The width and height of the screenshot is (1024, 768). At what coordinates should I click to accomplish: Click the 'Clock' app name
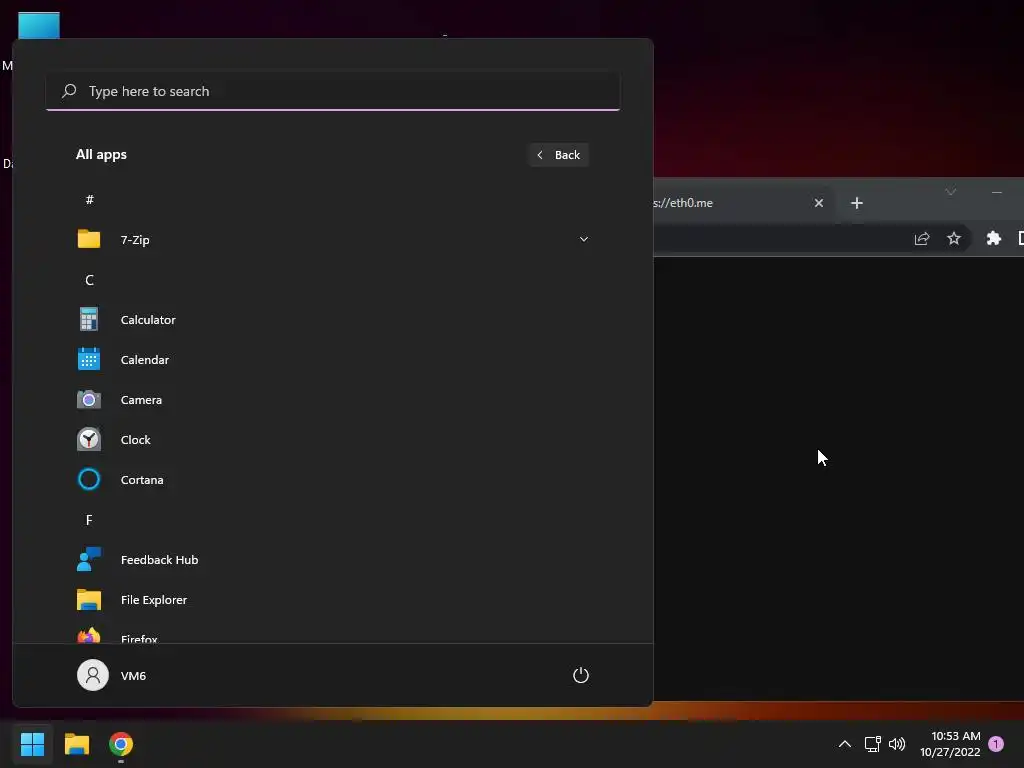tap(136, 440)
